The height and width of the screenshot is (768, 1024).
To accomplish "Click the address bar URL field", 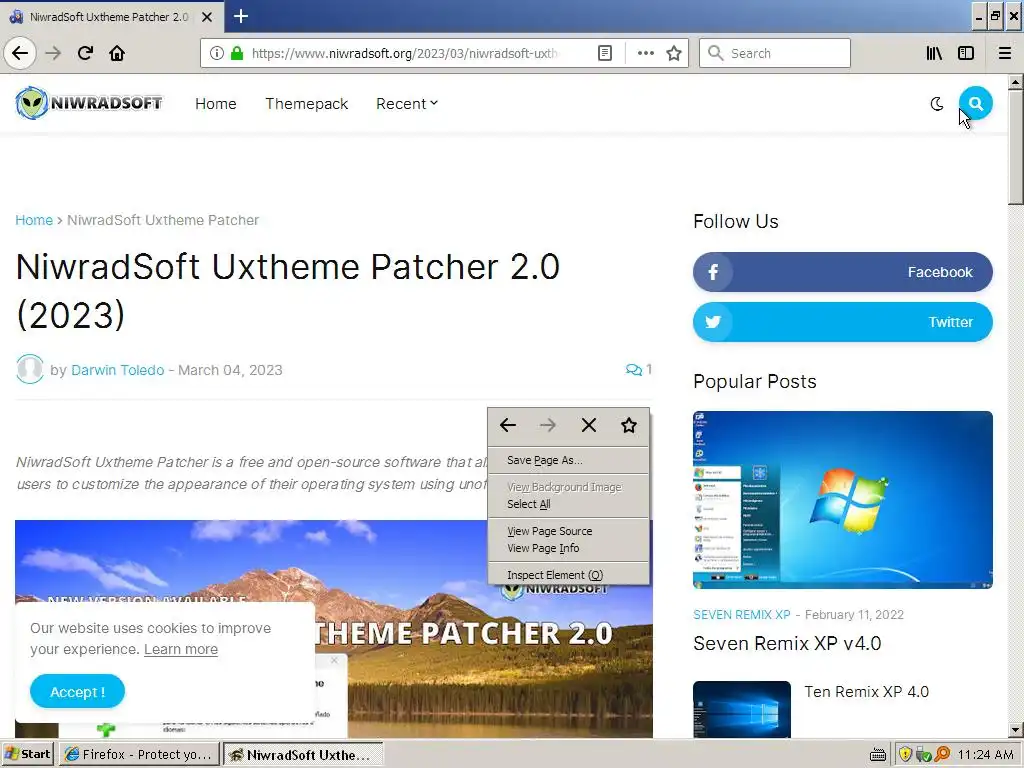I will pyautogui.click(x=405, y=53).
